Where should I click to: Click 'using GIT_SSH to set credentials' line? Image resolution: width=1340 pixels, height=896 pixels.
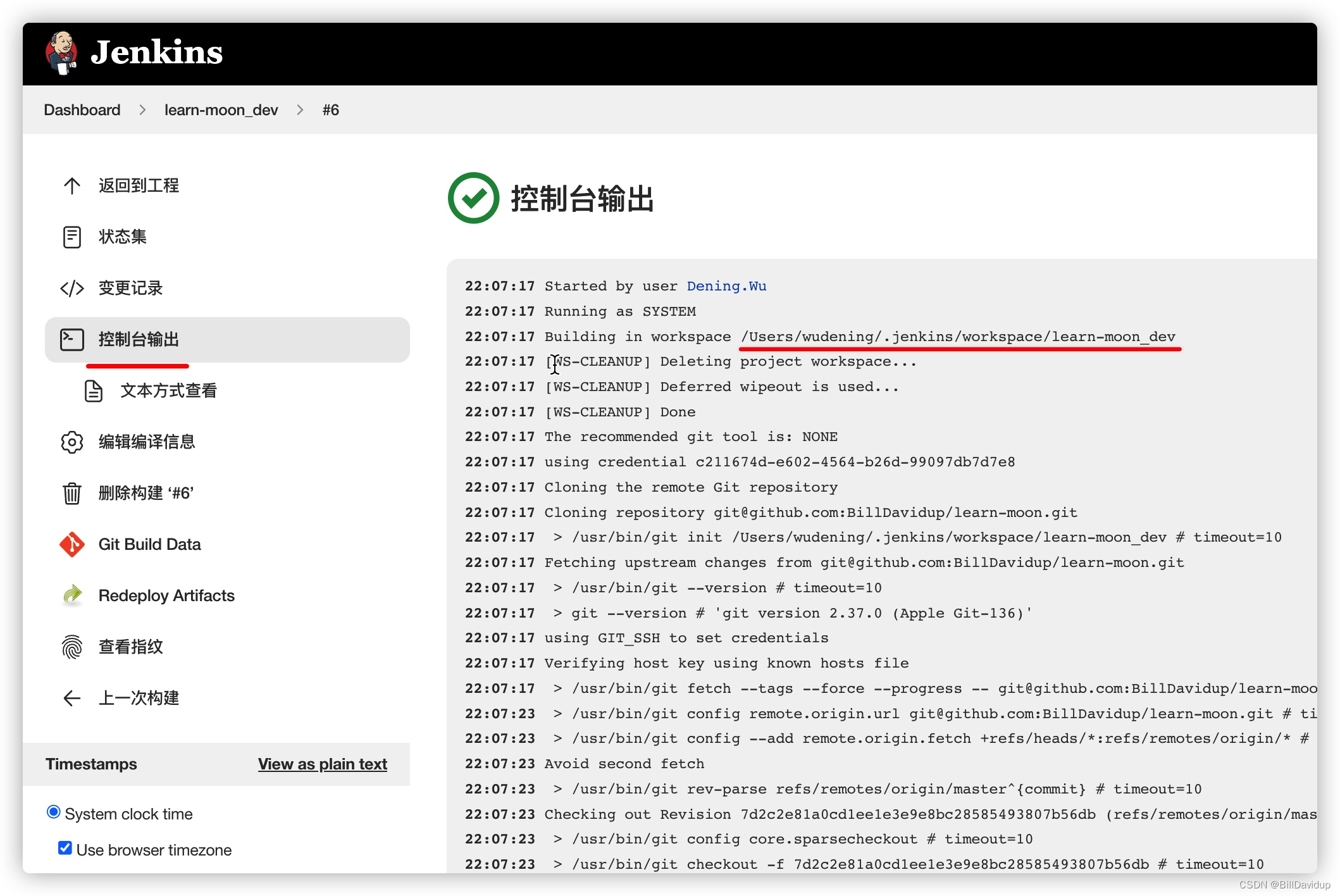click(x=686, y=638)
